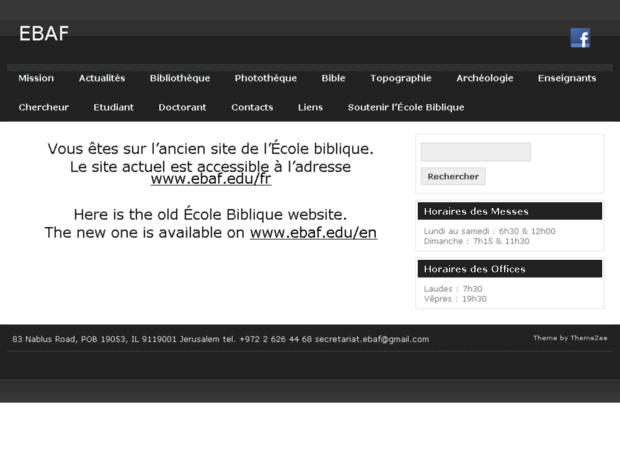Open Soutenir l'École Biblique page
The image size is (620, 466).
tap(406, 107)
